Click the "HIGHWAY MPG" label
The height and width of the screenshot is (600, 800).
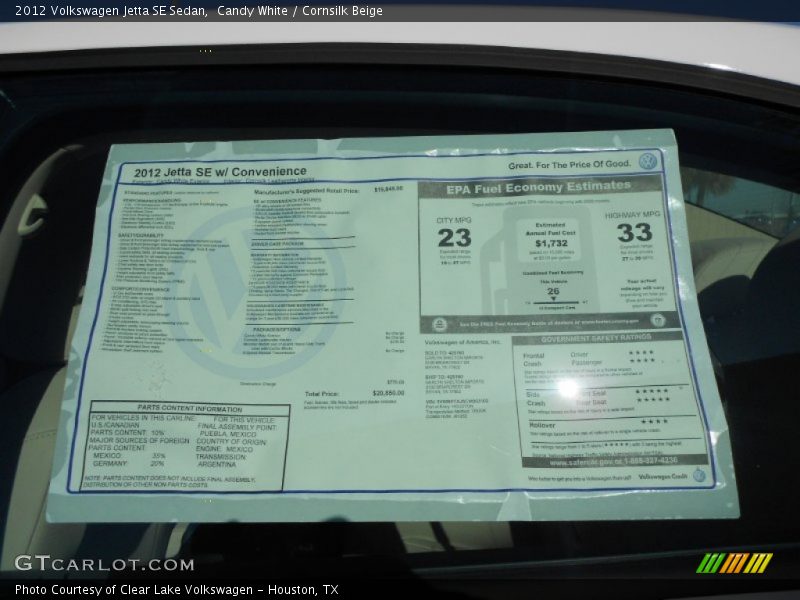tap(633, 215)
